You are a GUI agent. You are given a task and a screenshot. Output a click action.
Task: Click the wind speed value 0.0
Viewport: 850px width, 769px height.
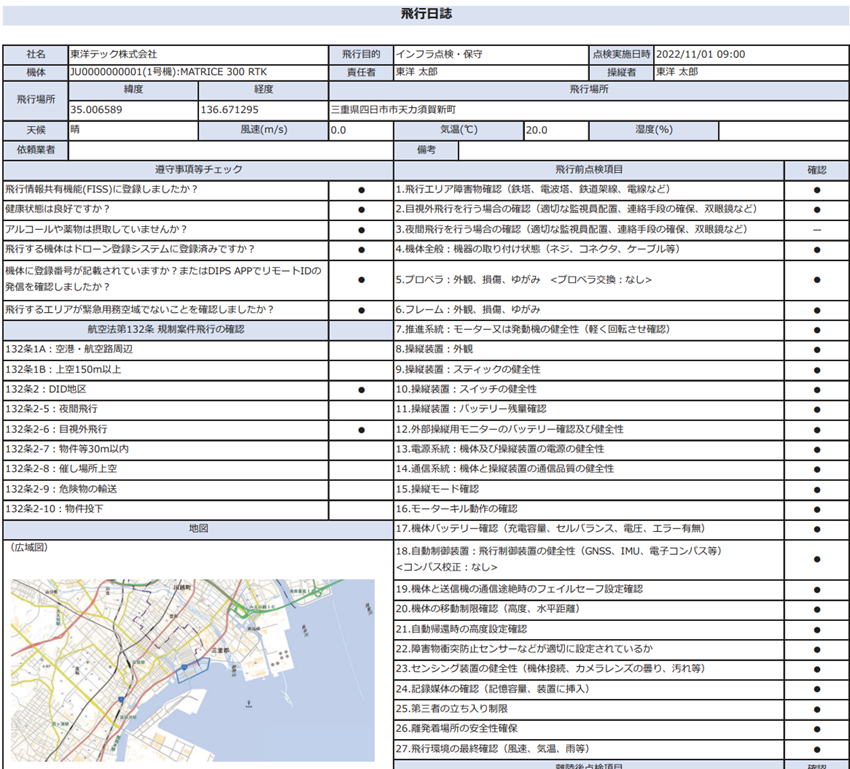(x=338, y=130)
